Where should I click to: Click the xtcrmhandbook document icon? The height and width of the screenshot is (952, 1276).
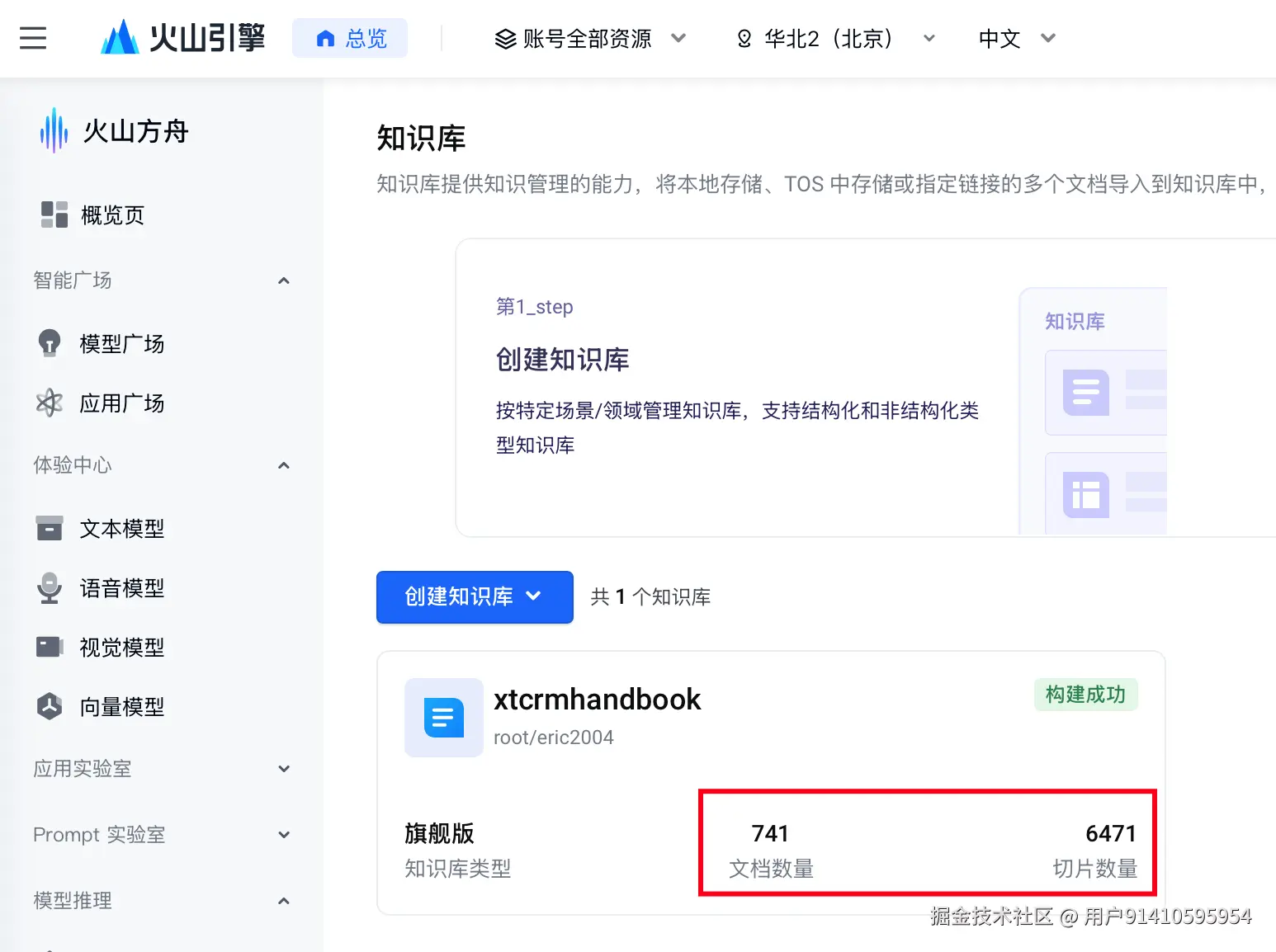click(444, 718)
